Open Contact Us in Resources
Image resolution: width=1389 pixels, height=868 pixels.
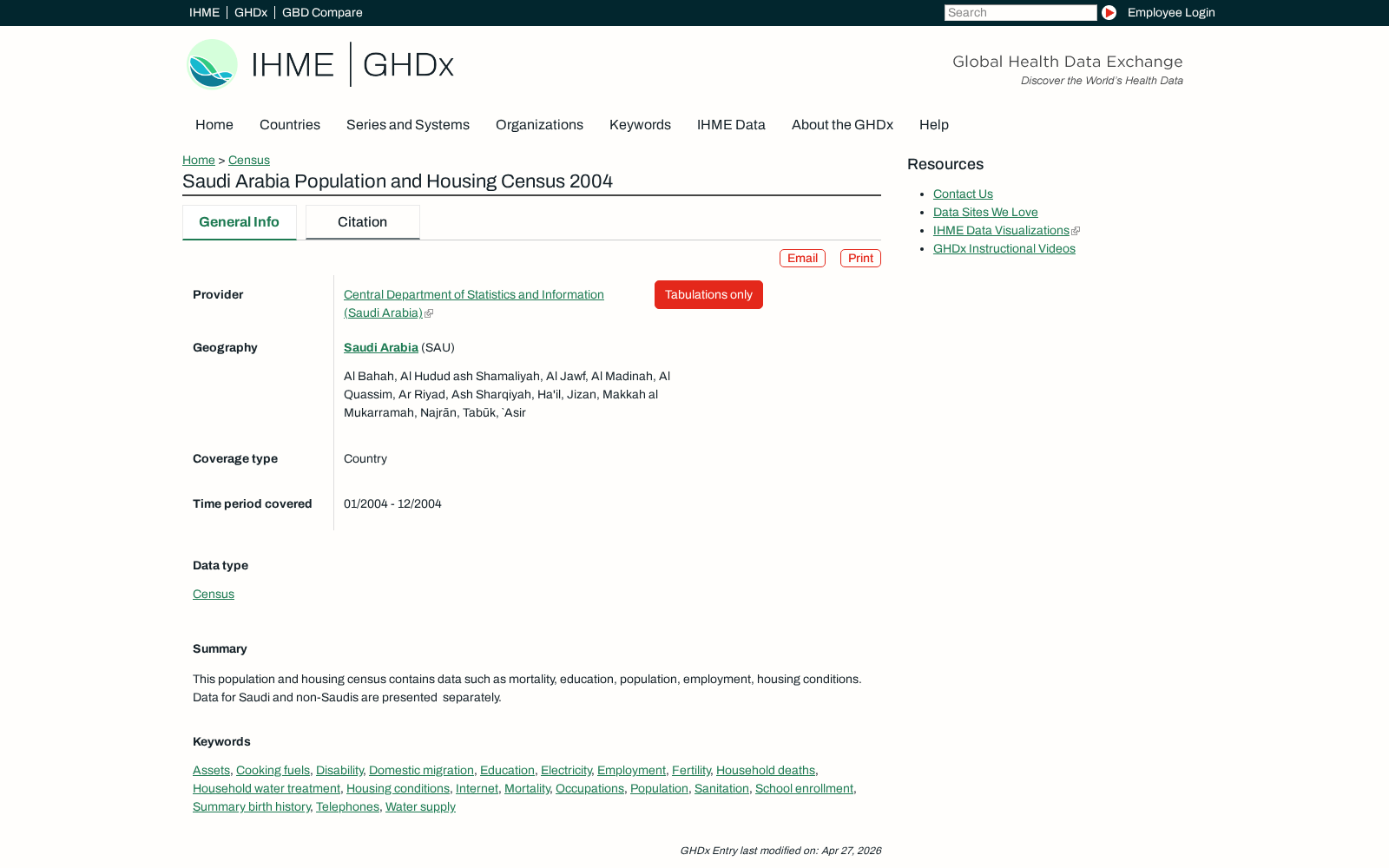click(963, 194)
